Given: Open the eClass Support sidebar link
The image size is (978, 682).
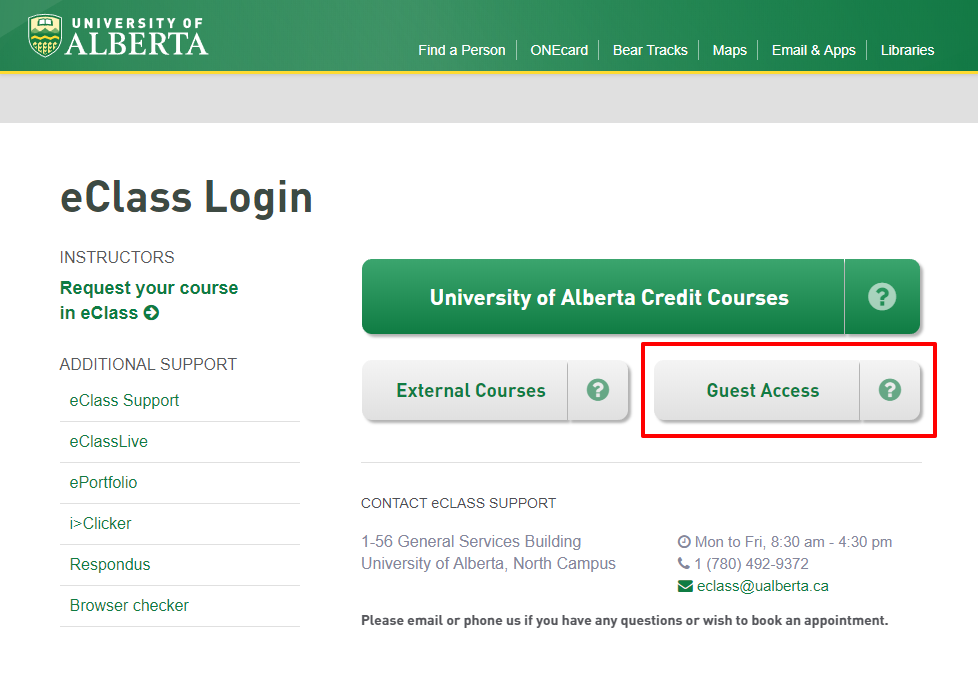Looking at the screenshot, I should pos(124,400).
